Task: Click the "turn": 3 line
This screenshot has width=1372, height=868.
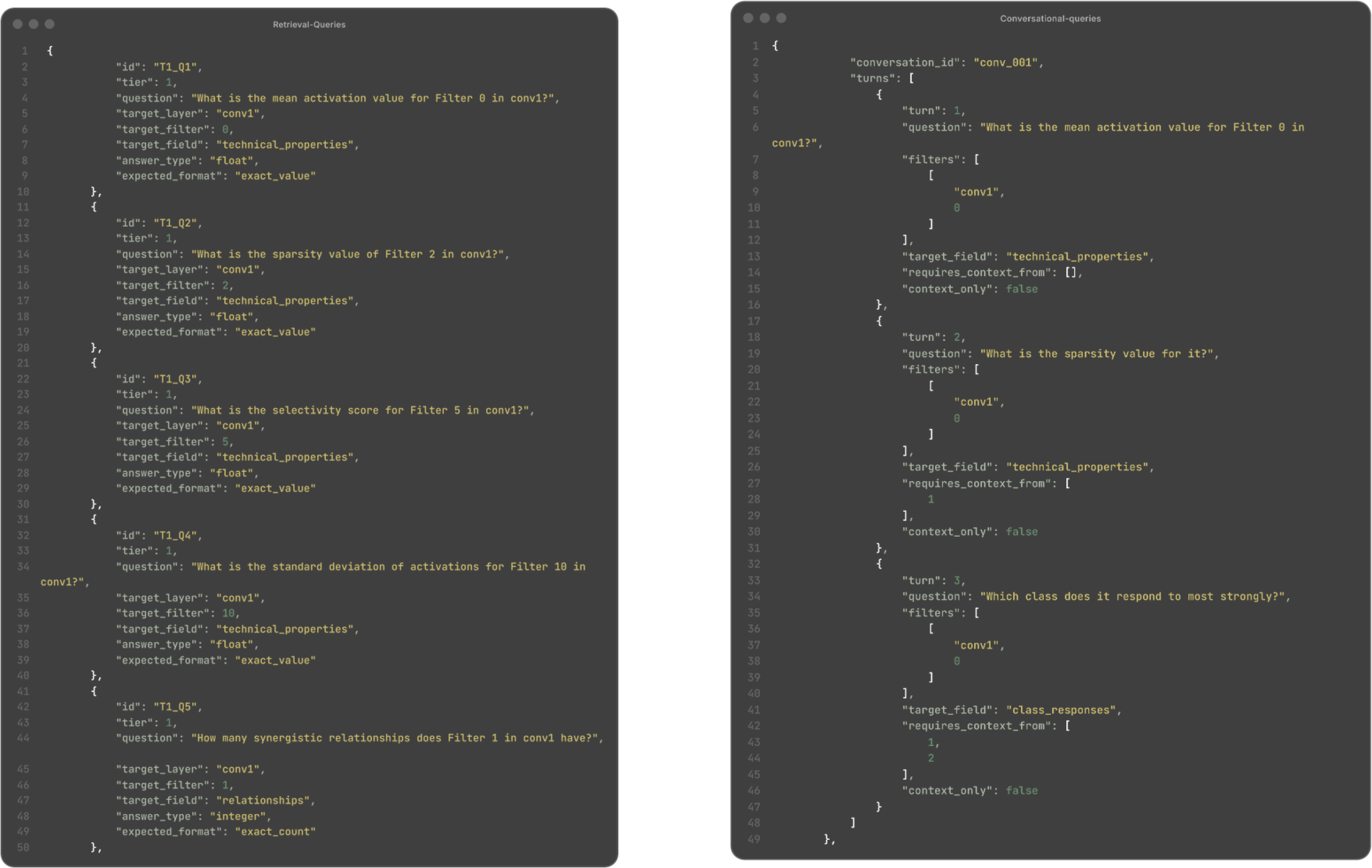Action: pyautogui.click(x=934, y=580)
